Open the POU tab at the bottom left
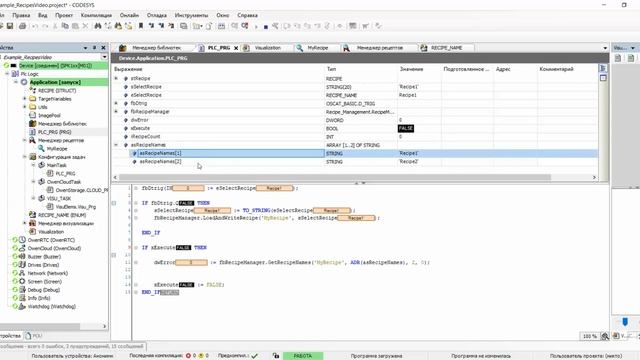 33,336
